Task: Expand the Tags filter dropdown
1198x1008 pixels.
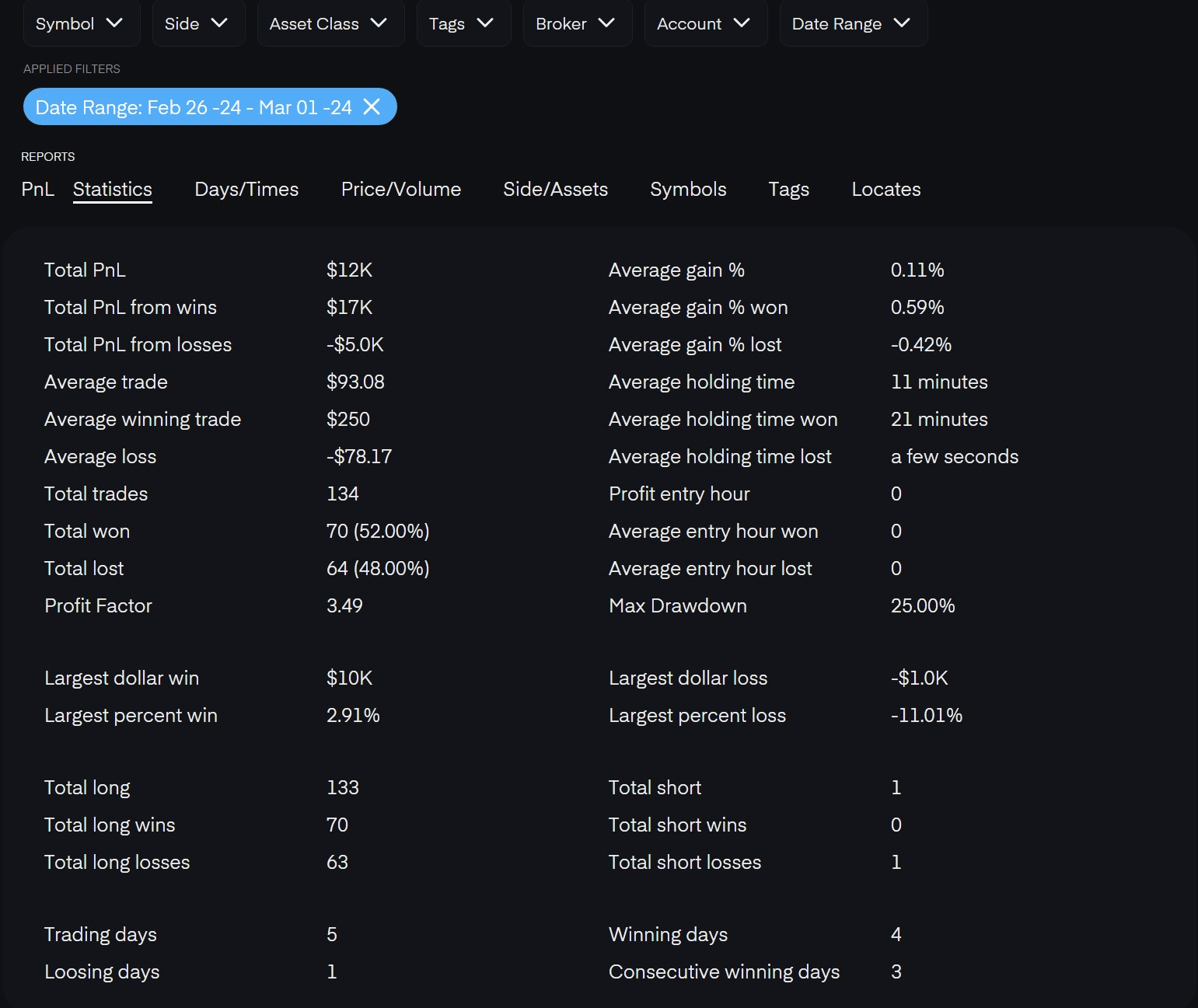Action: pos(462,23)
